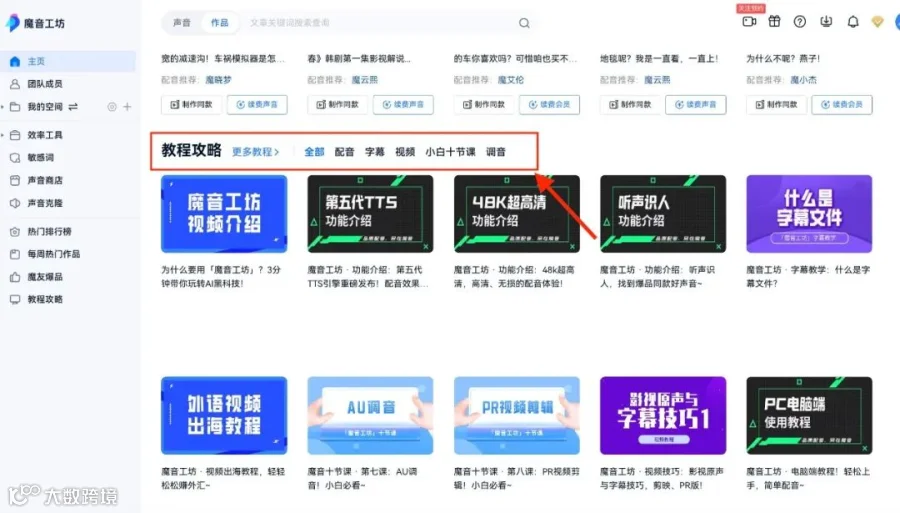Click 续费会员 under 魔小杰 card
900x513 pixels.
tap(842, 104)
